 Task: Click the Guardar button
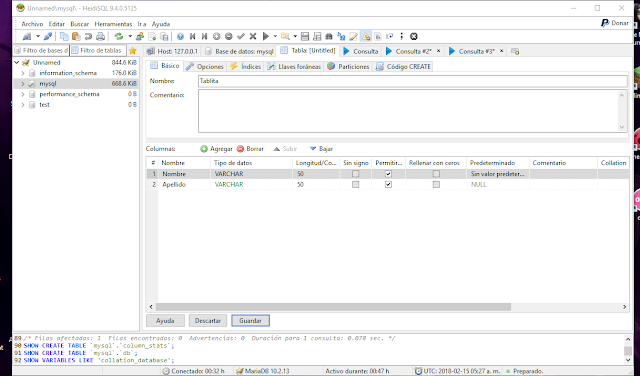[250, 321]
